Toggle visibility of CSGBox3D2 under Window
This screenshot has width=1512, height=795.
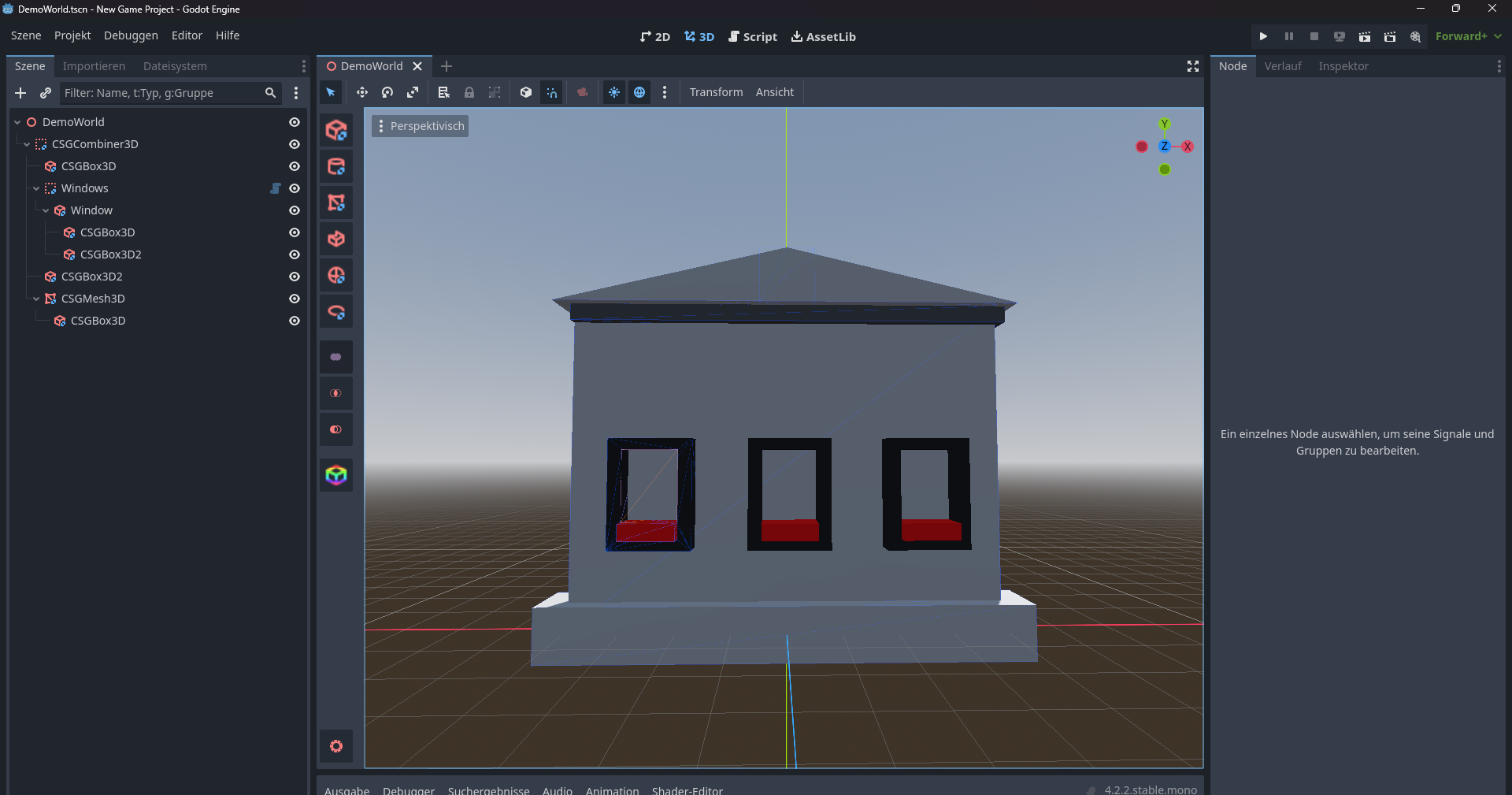[x=295, y=254]
